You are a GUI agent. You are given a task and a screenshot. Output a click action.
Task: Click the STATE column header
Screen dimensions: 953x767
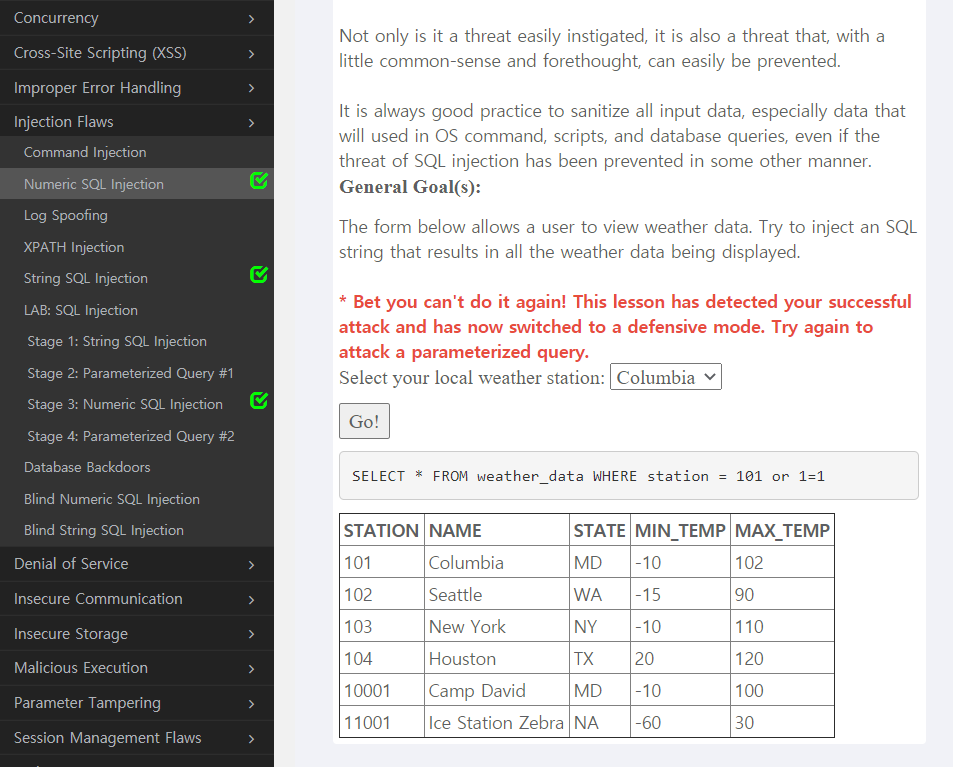(600, 530)
